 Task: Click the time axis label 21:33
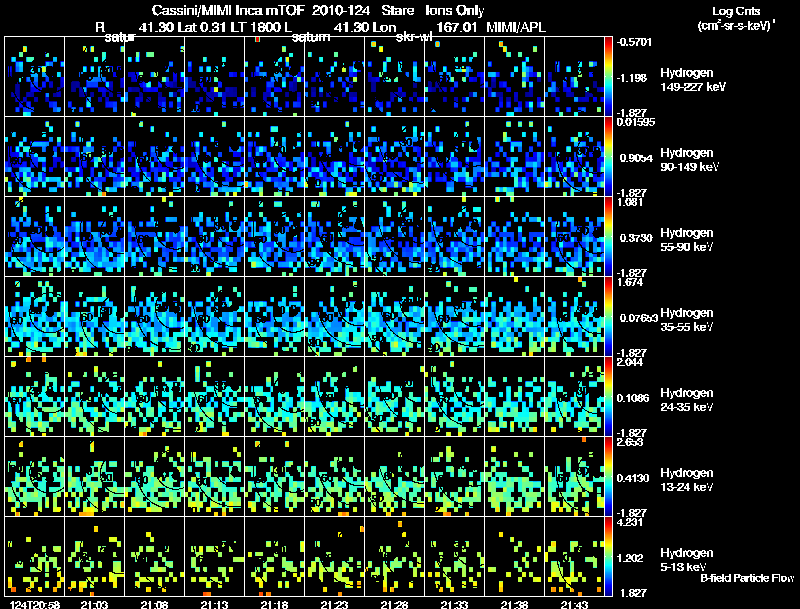(454, 604)
